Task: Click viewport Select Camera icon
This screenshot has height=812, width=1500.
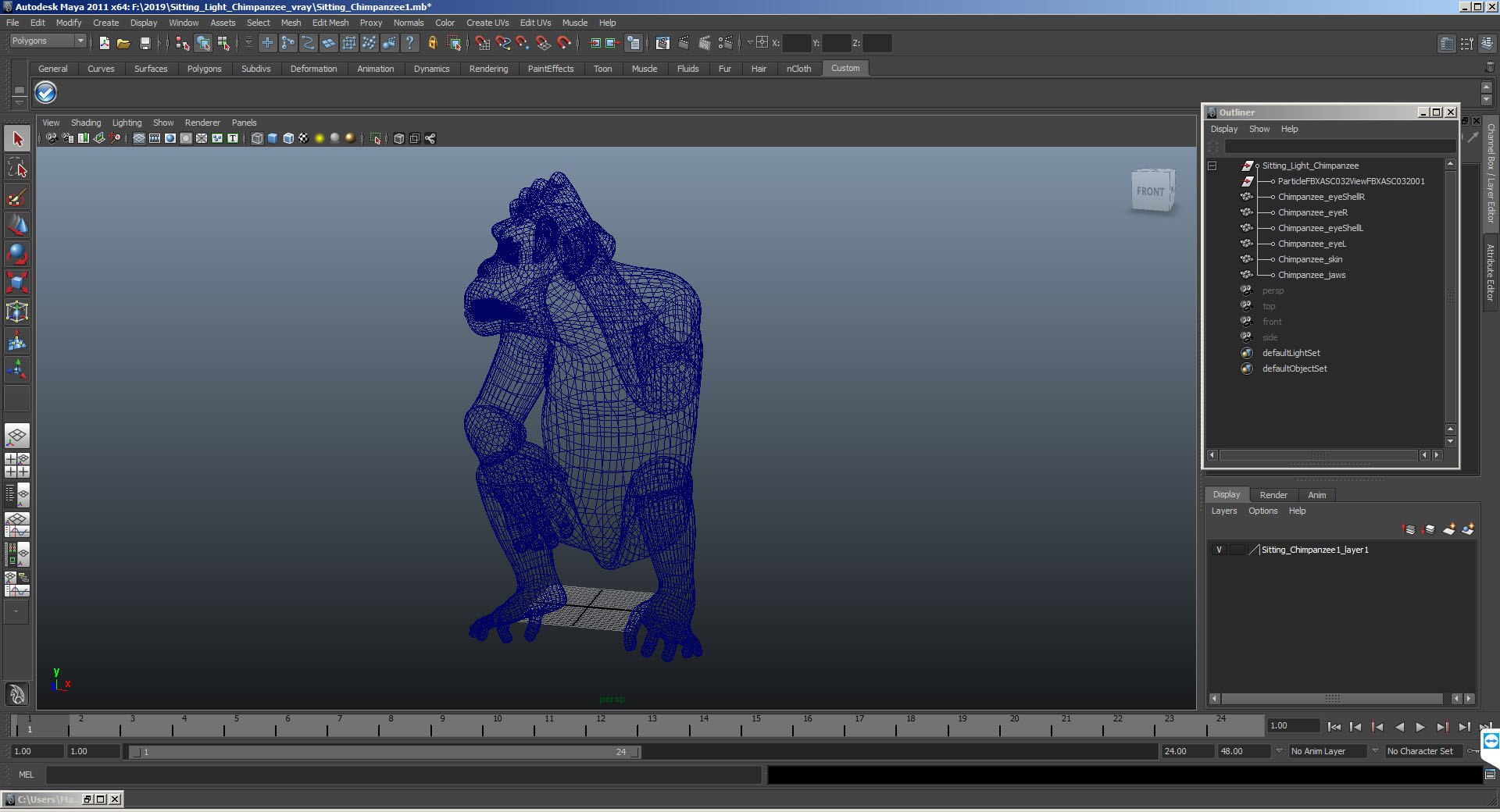Action: [x=52, y=138]
